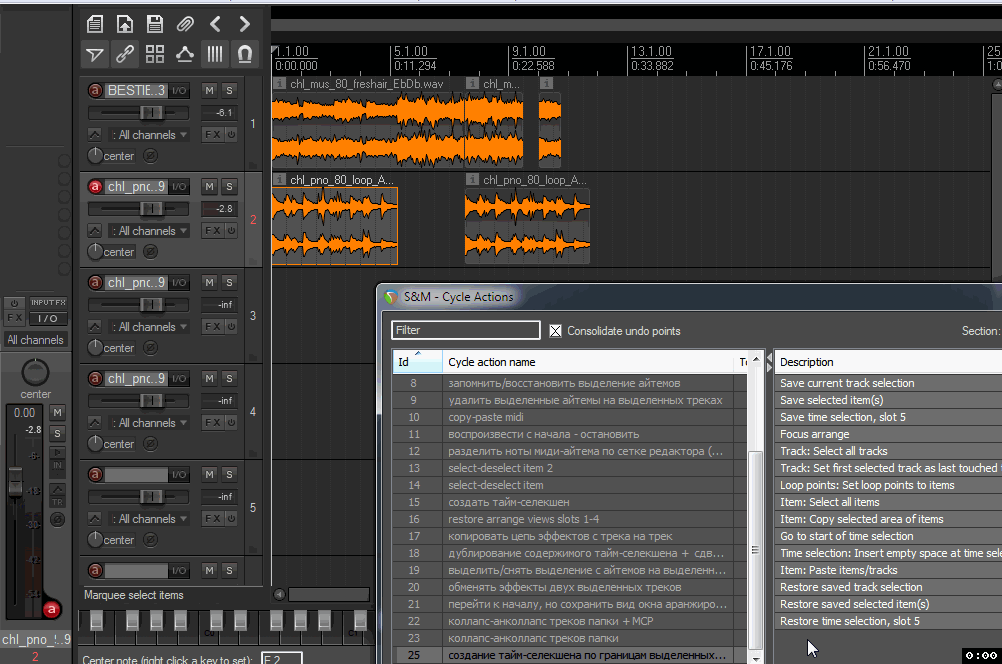Toggle the metronome triangle icon
This screenshot has height=664, width=1002.
click(x=95, y=54)
